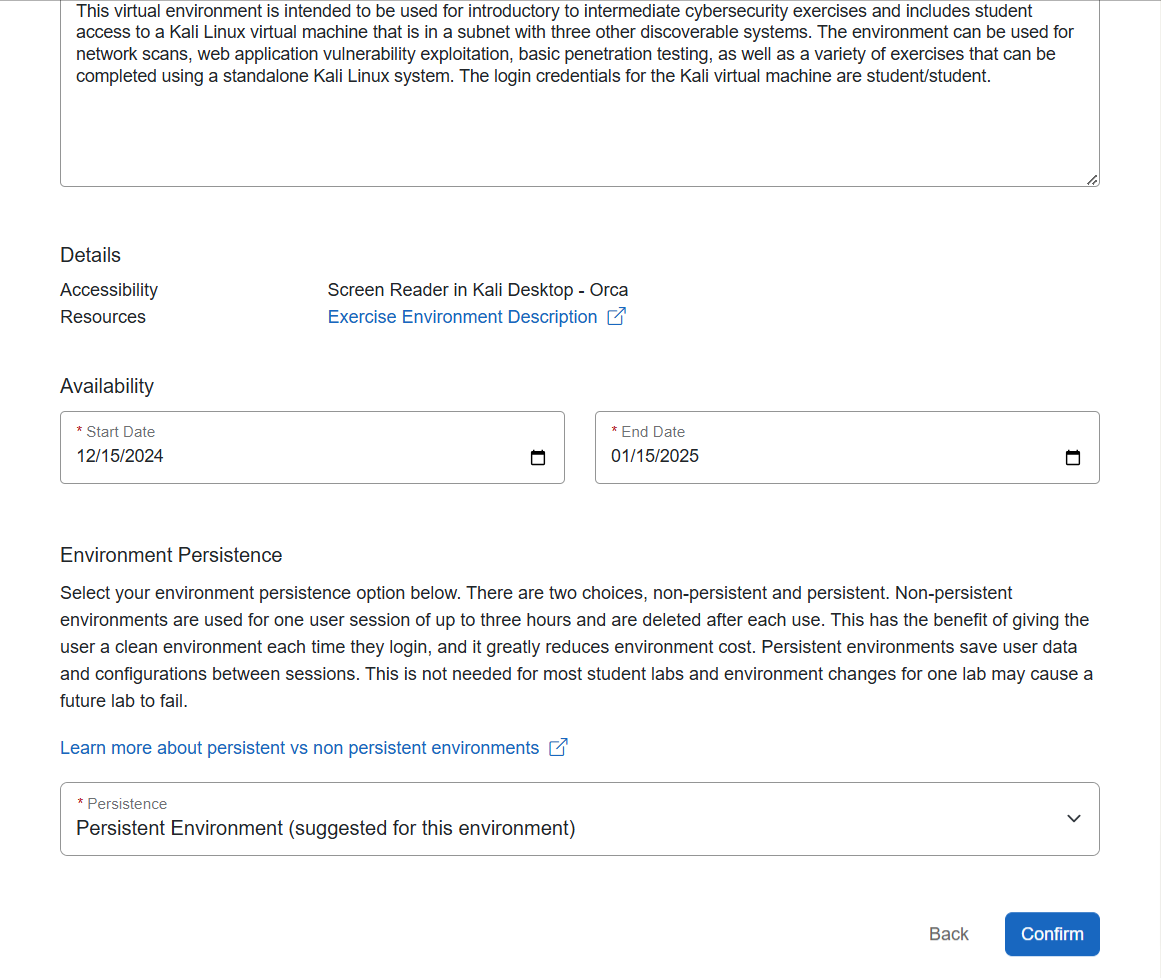Click external link icon beside Learn more link
The image size is (1161, 978).
[x=558, y=747]
